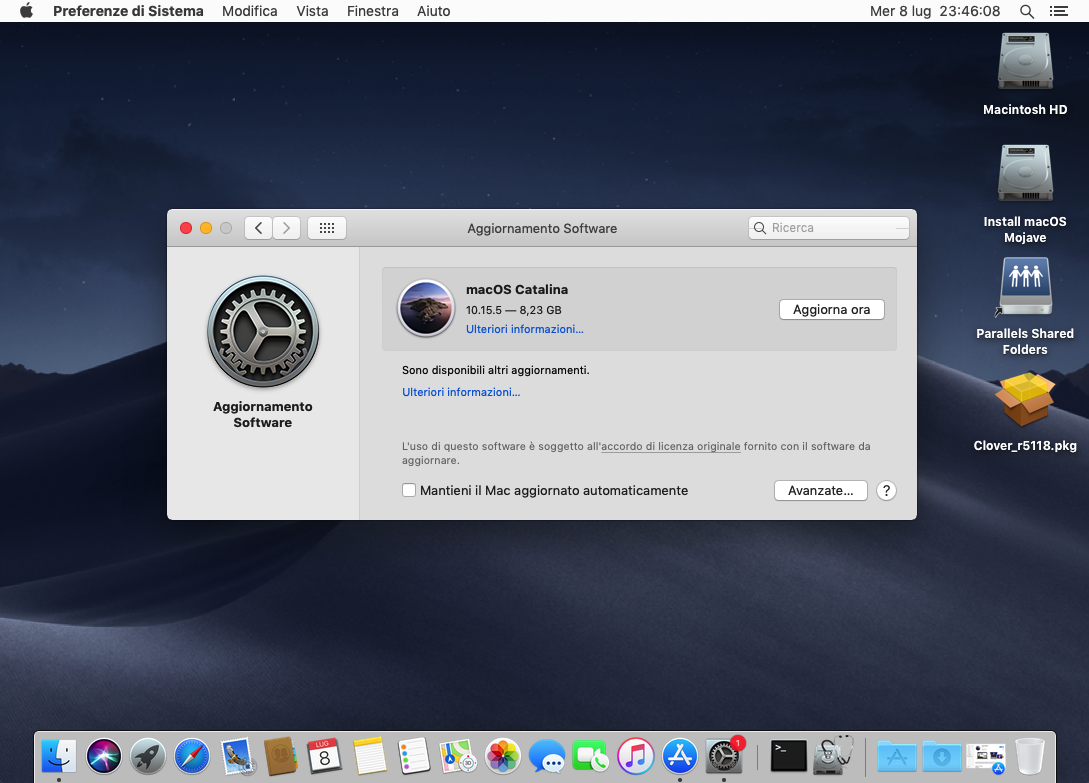
Task: Open FaceTime icon in Dock
Action: pos(590,757)
